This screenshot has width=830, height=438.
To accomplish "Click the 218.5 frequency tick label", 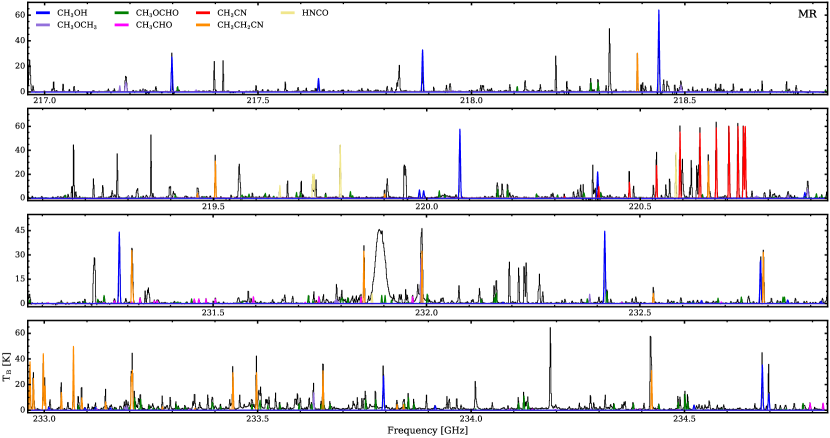I will (x=684, y=100).
